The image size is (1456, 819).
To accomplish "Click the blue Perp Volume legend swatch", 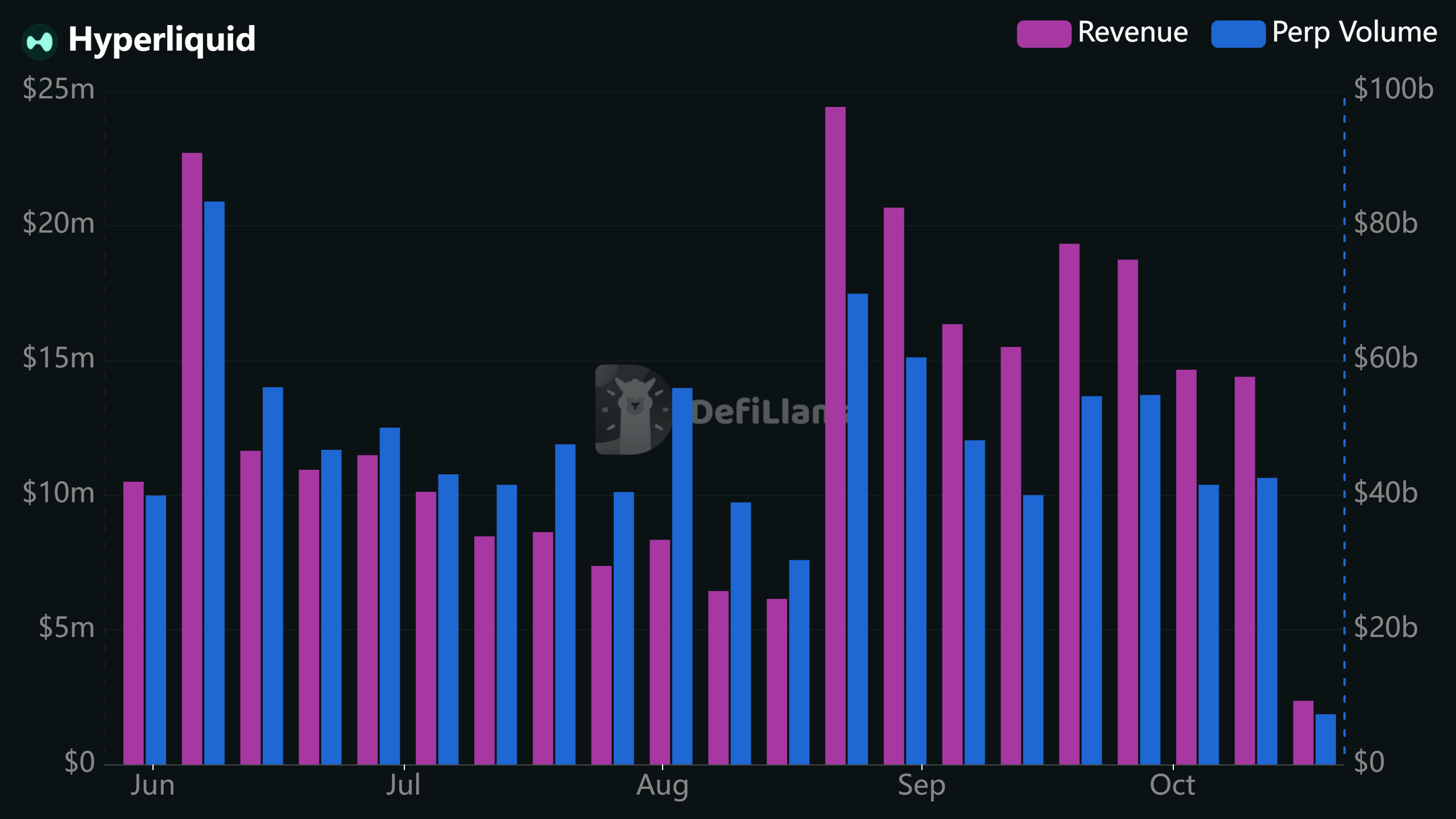I will (1238, 34).
